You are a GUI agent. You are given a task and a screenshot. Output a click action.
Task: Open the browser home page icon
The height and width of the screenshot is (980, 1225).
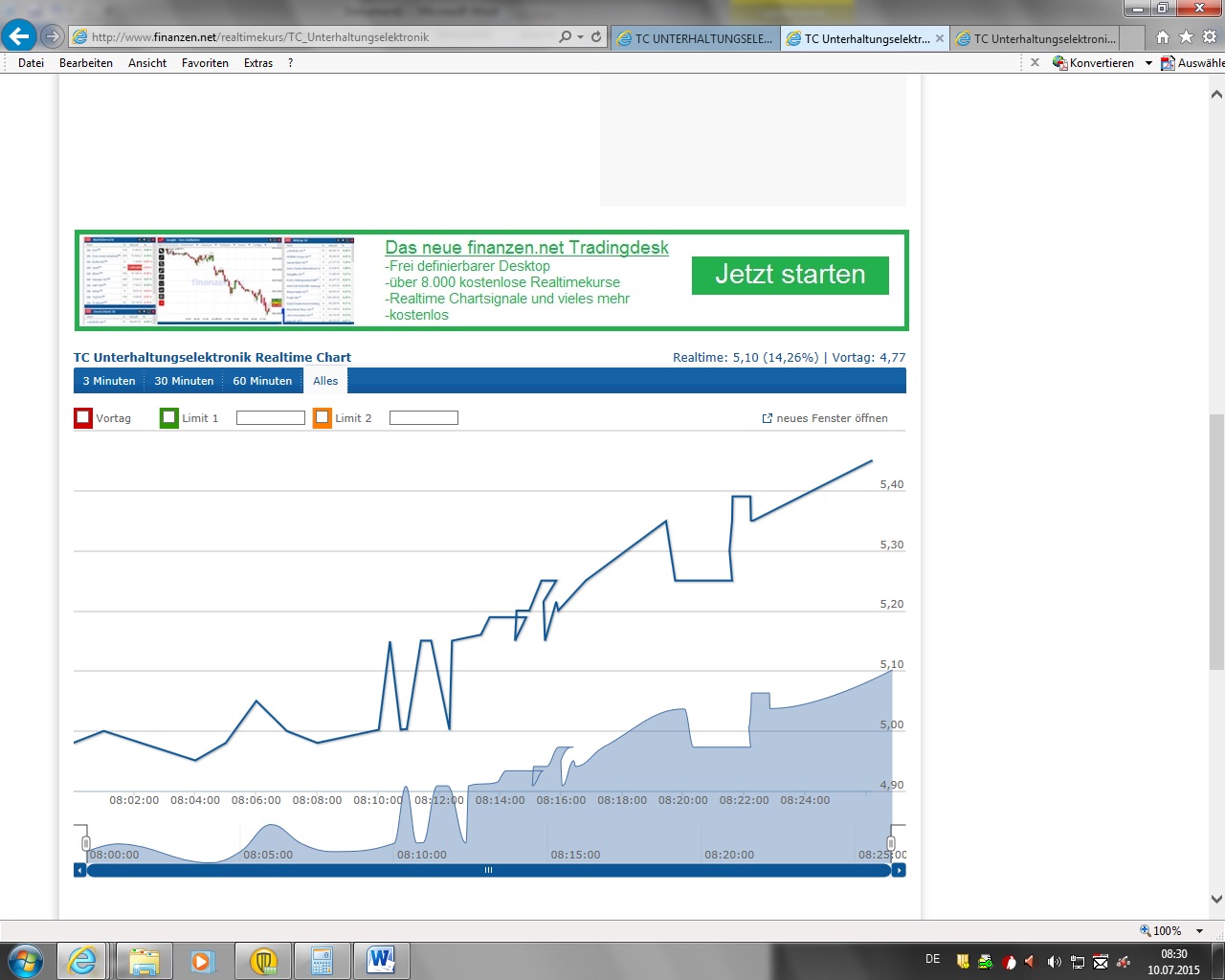coord(1162,37)
